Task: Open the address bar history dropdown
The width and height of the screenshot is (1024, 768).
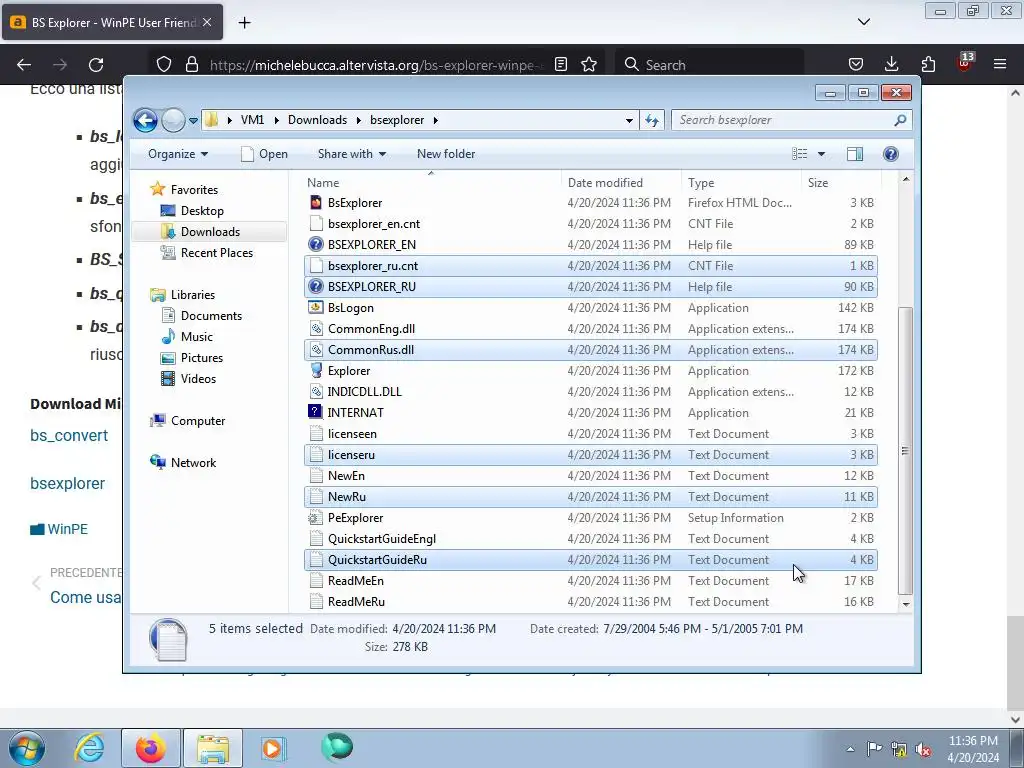Action: pos(629,120)
